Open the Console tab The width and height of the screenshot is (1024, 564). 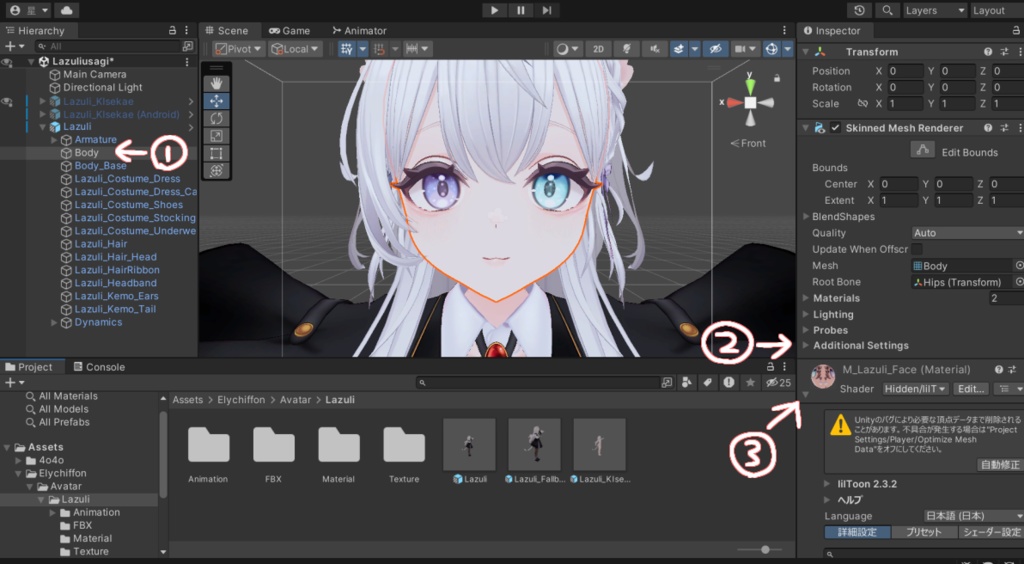(x=99, y=367)
